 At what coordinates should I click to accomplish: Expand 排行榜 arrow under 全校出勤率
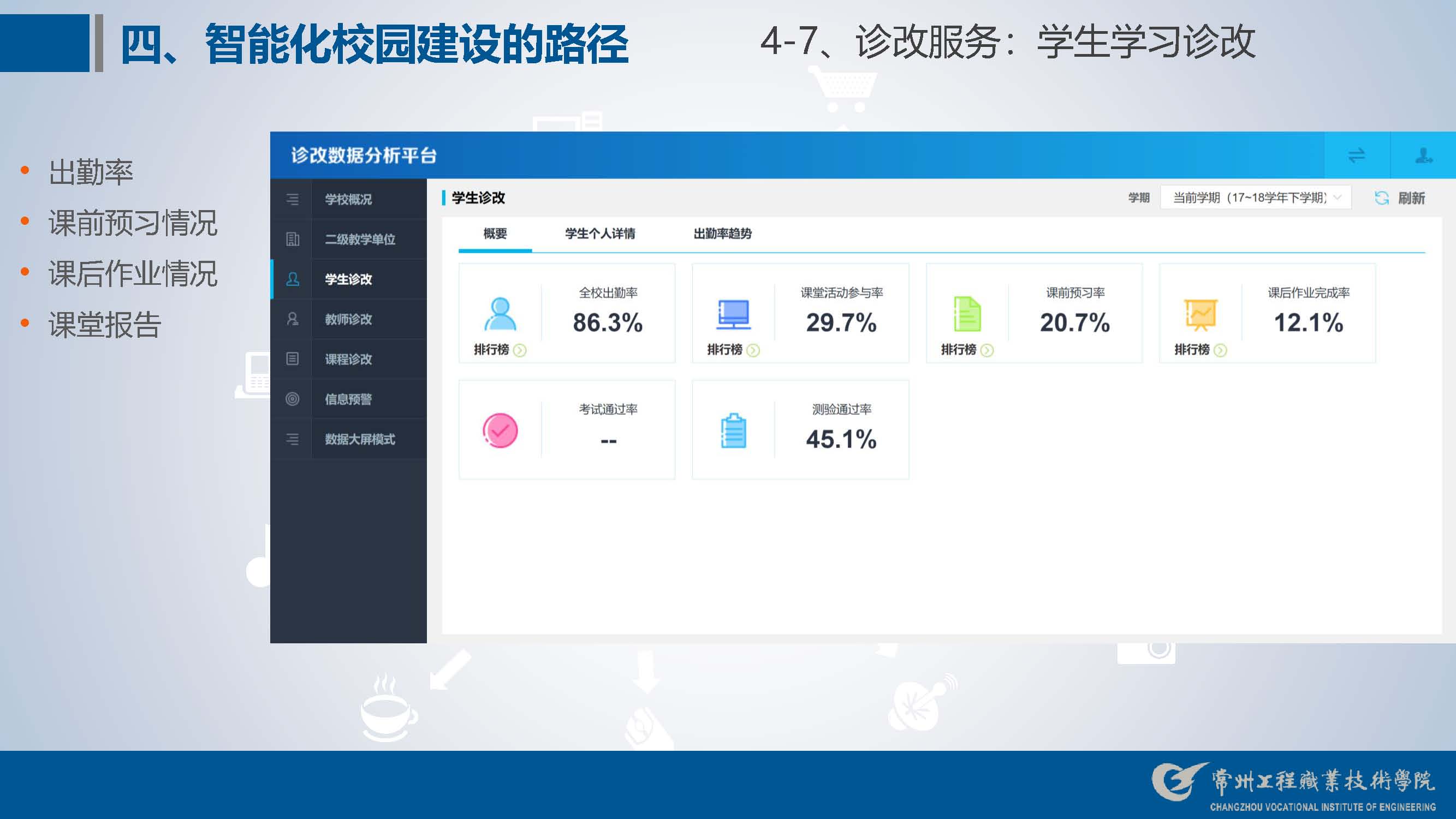coord(519,350)
